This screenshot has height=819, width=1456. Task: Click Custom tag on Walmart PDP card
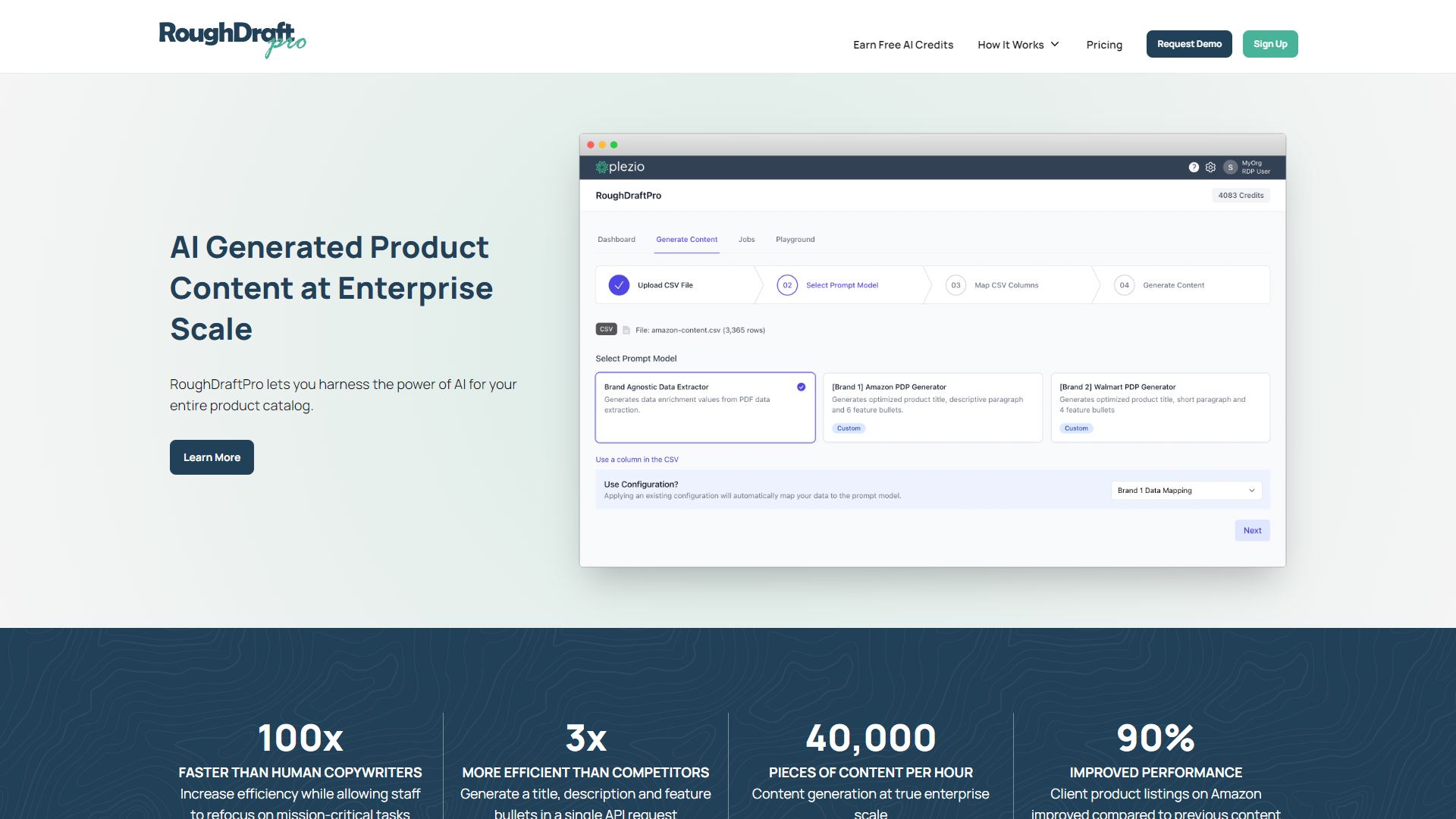[1076, 428]
